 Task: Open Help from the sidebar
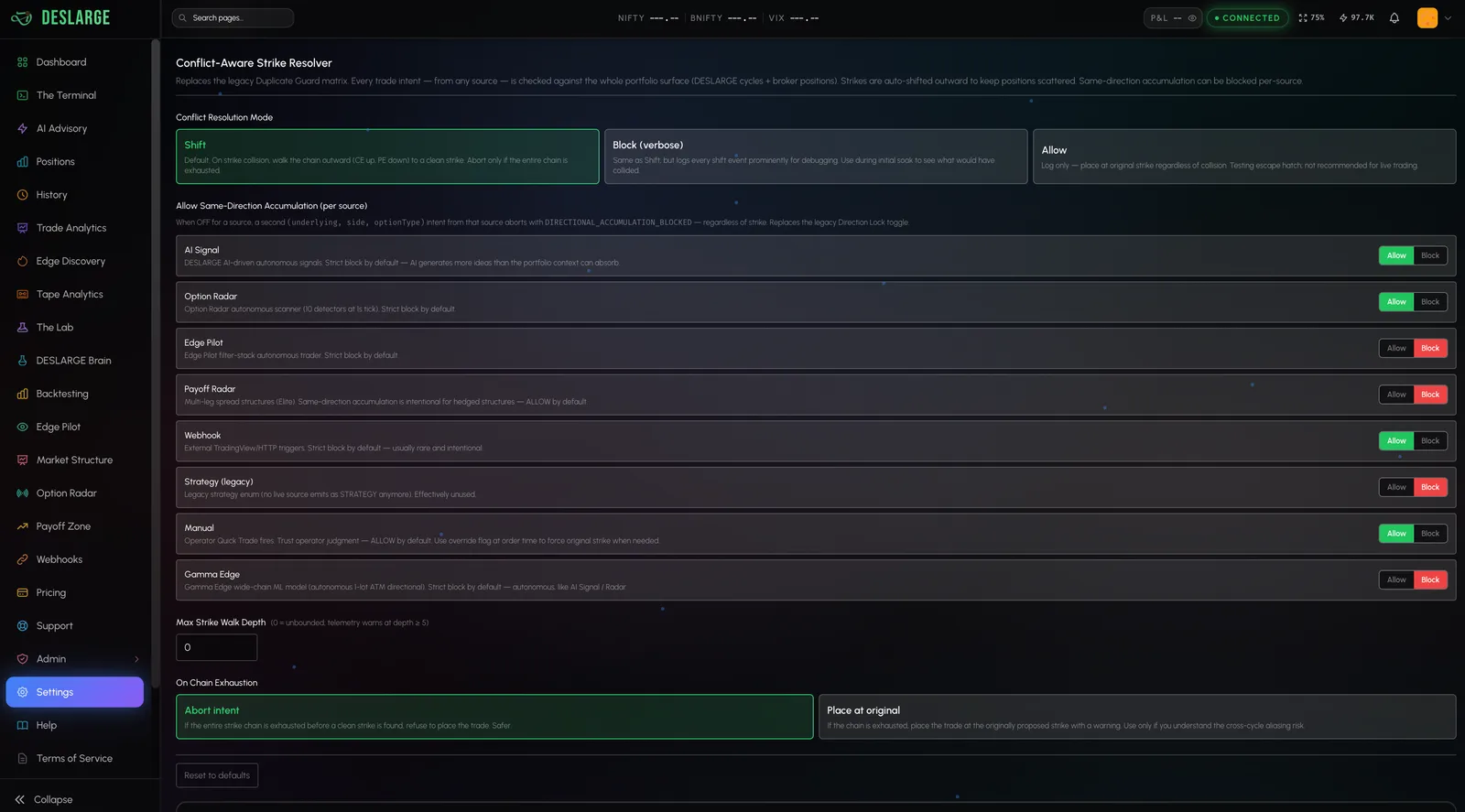coord(75,725)
